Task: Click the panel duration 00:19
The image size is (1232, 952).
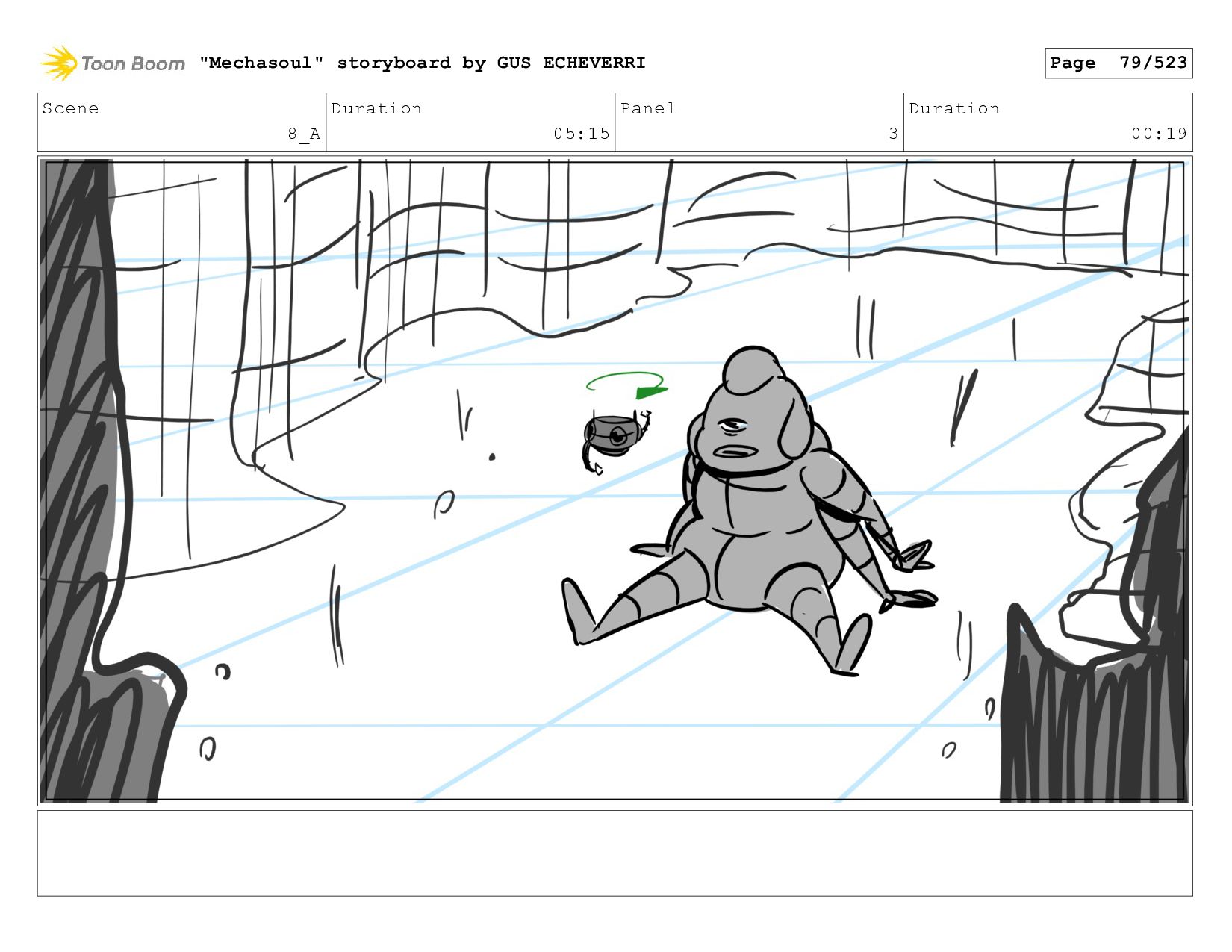Action: coord(1159,134)
